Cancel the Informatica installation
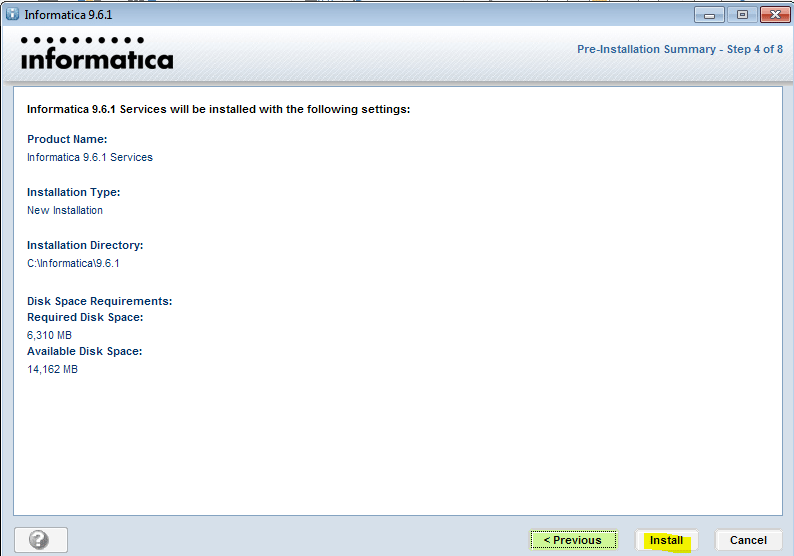 (748, 540)
